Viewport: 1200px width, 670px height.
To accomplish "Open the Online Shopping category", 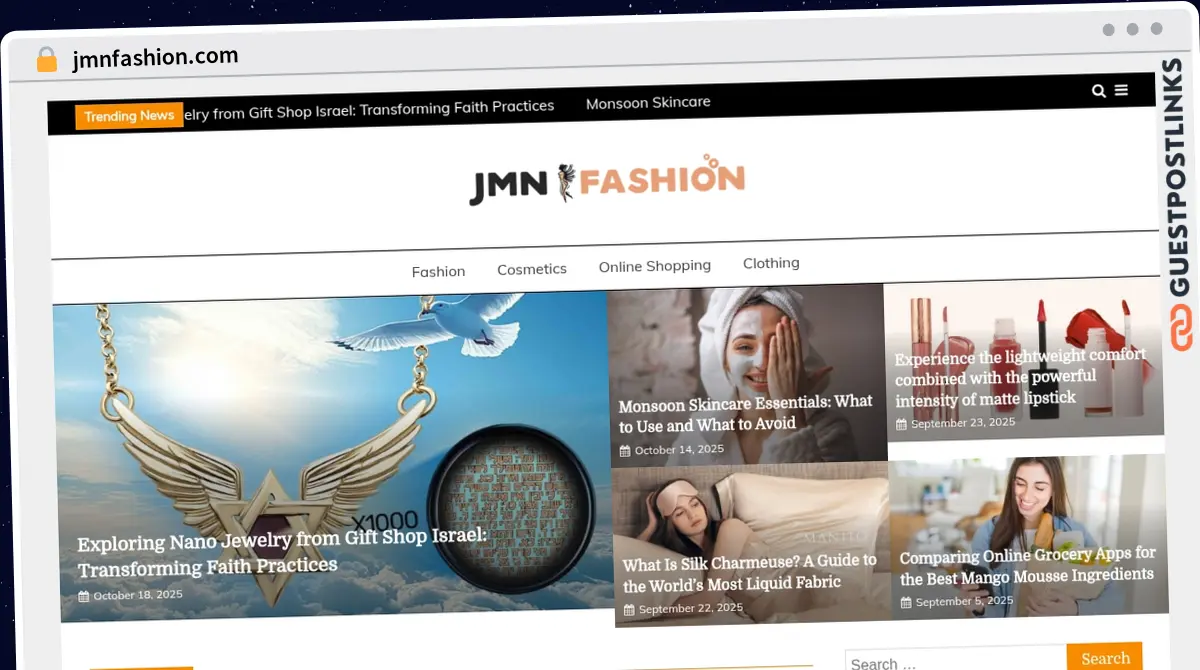I will coord(655,265).
